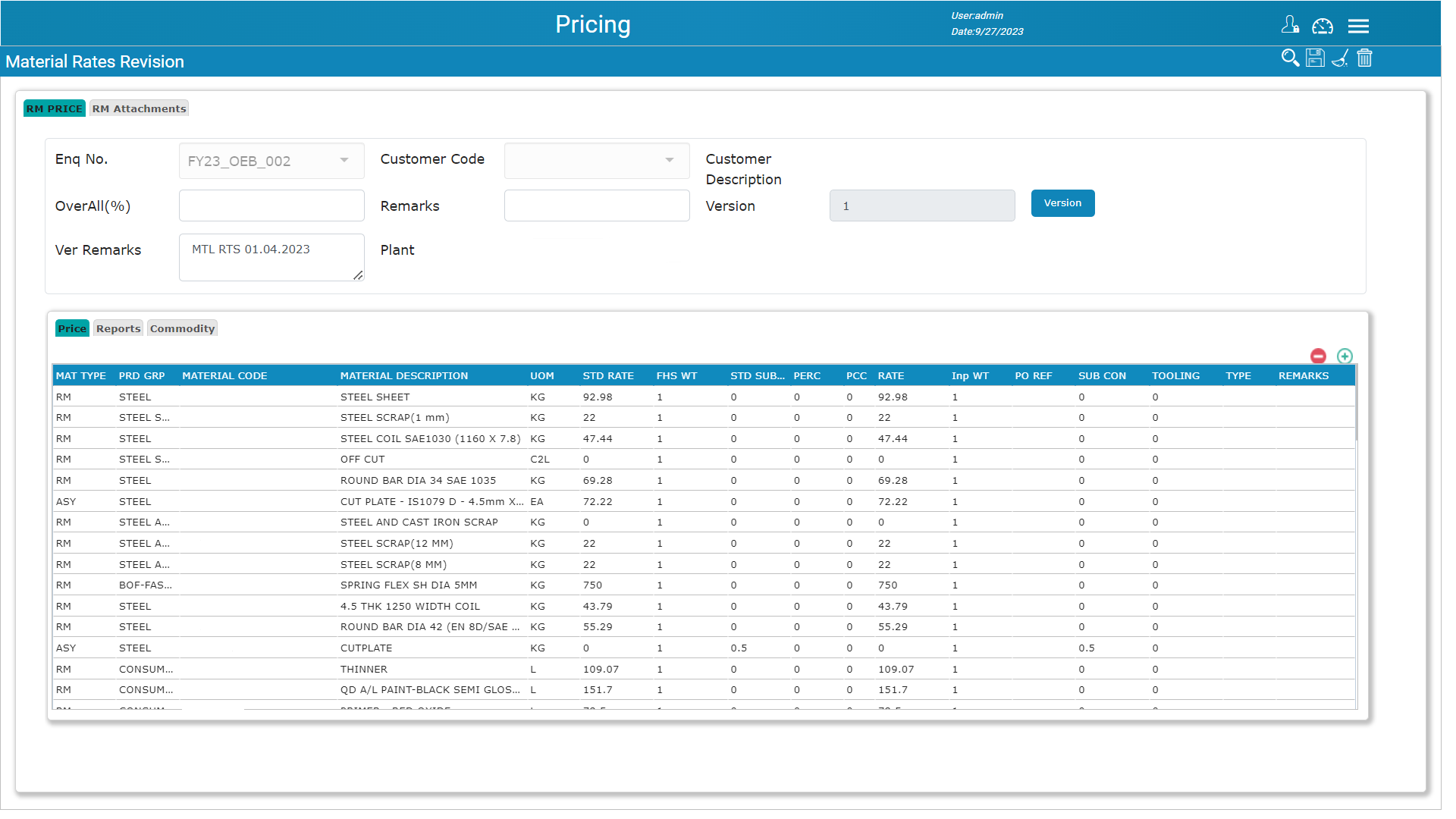Click the OverAll(%) input field

click(271, 206)
